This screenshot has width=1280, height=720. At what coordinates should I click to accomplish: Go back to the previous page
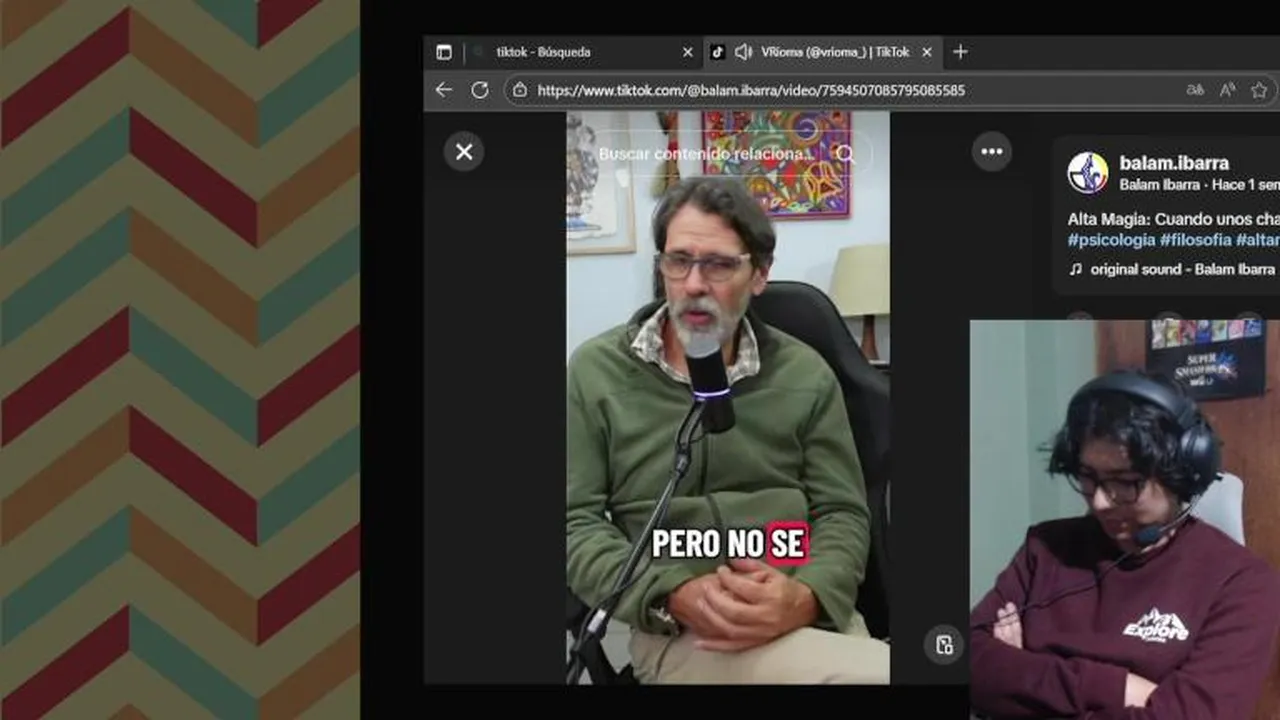click(x=444, y=90)
